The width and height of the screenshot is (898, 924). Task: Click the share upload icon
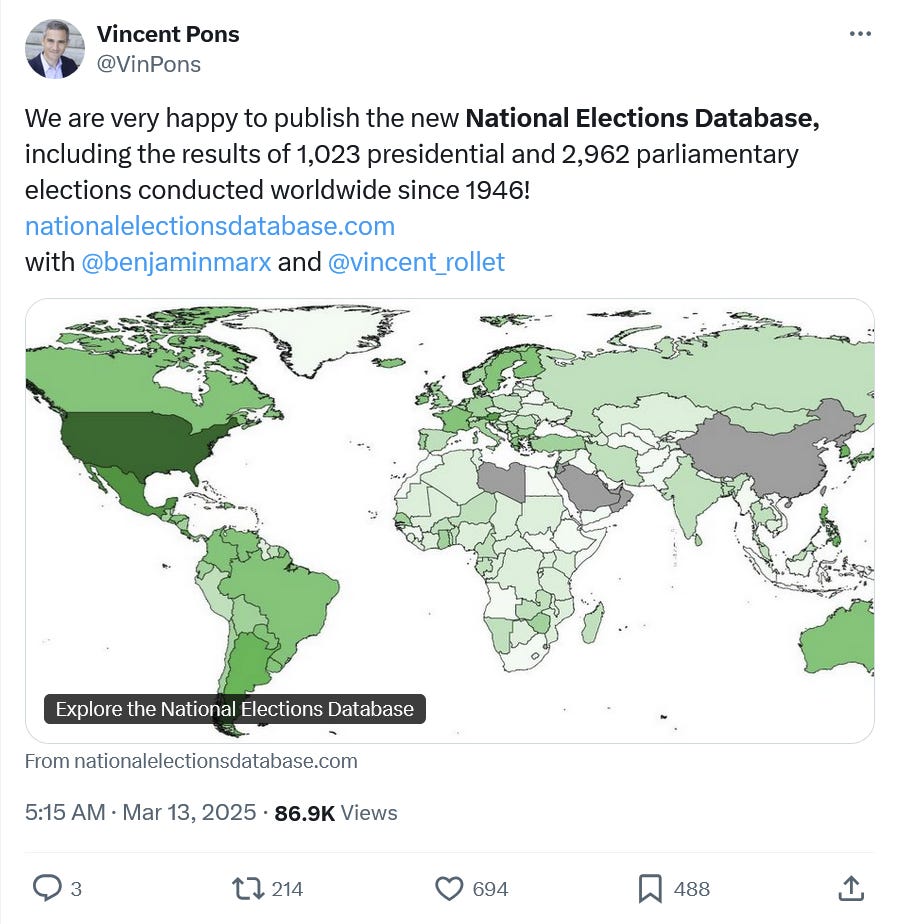(x=851, y=889)
